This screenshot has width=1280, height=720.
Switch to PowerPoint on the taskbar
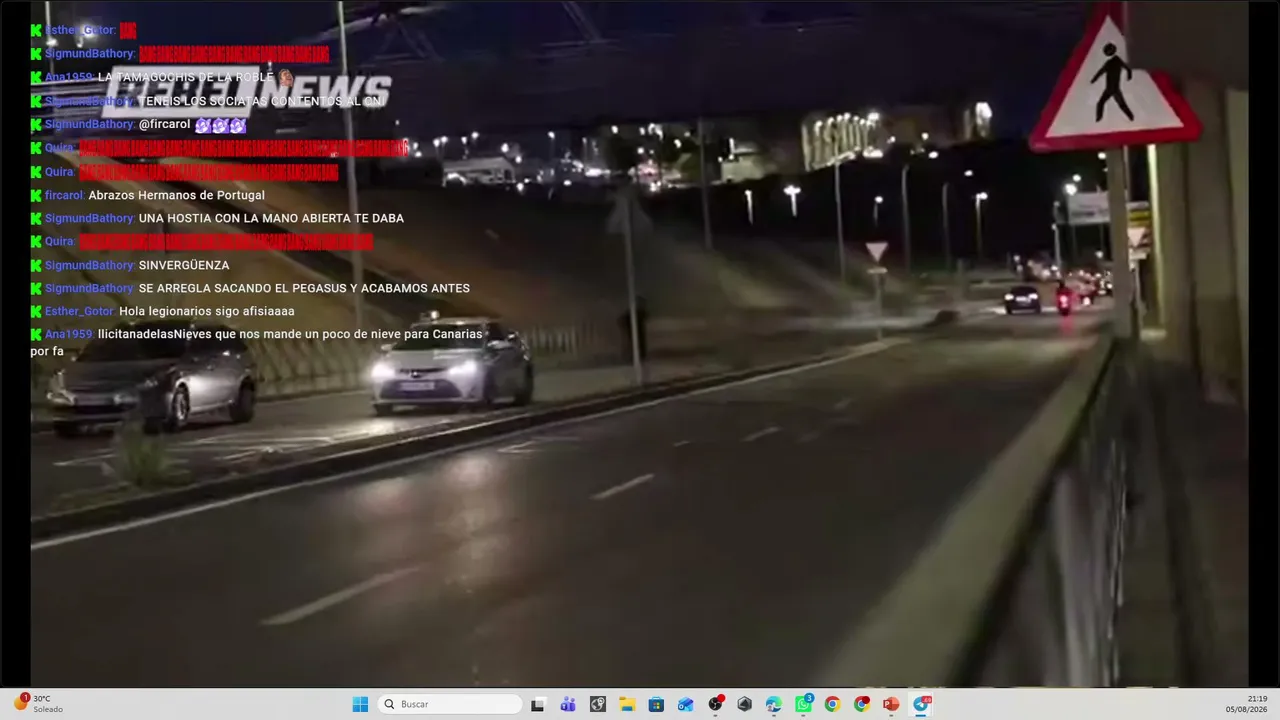tap(891, 704)
